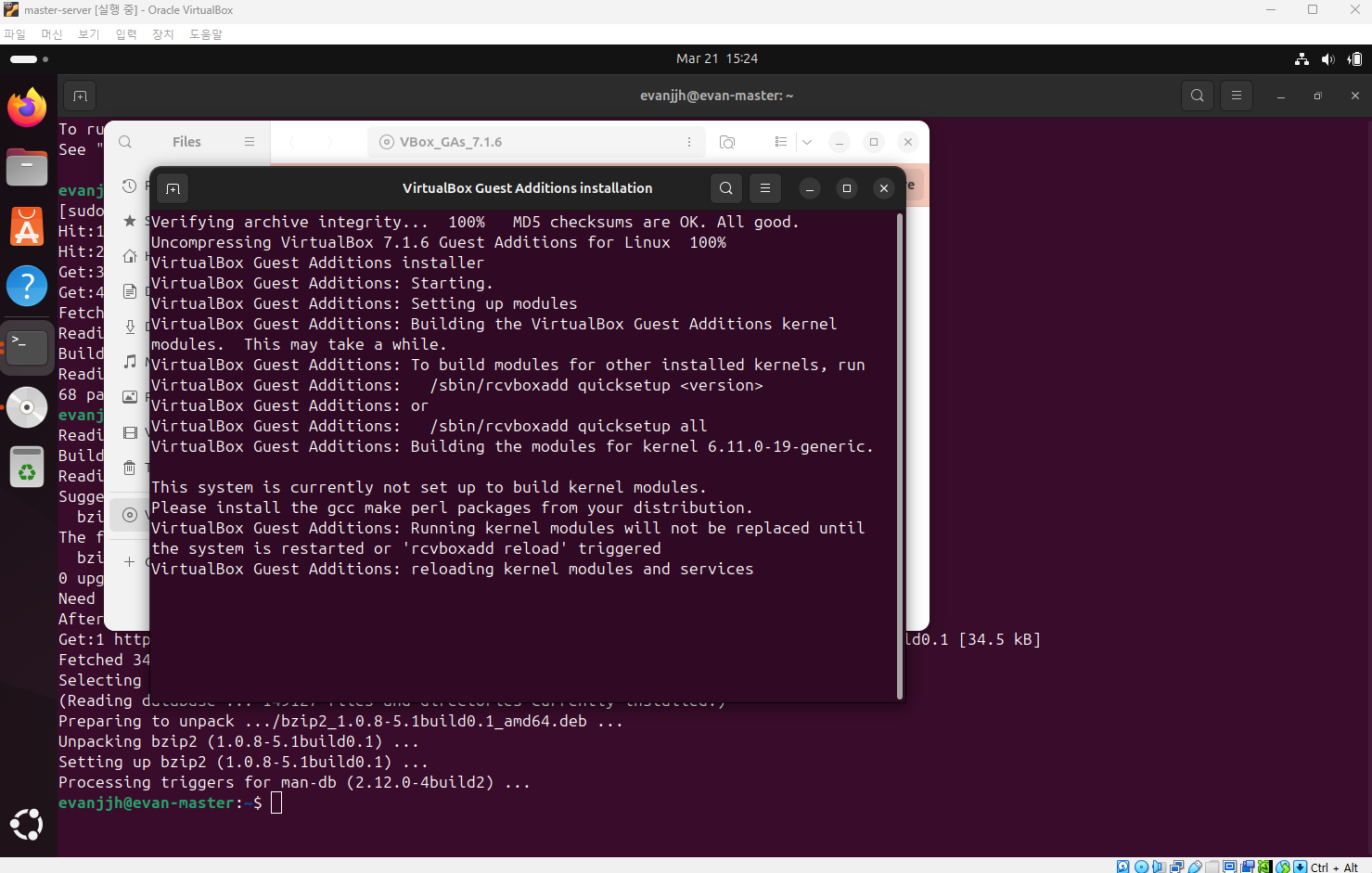The image size is (1372, 873).
Task: Open the volume indicator in the top bar
Action: point(1328,58)
